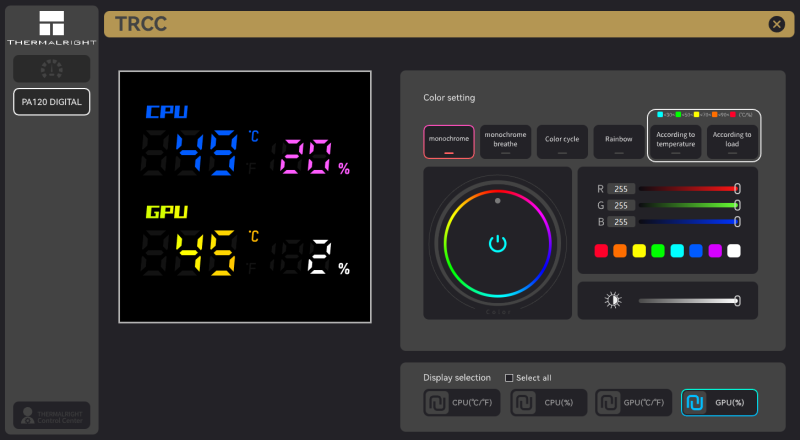Adjust the blue channel slider

[689, 222]
